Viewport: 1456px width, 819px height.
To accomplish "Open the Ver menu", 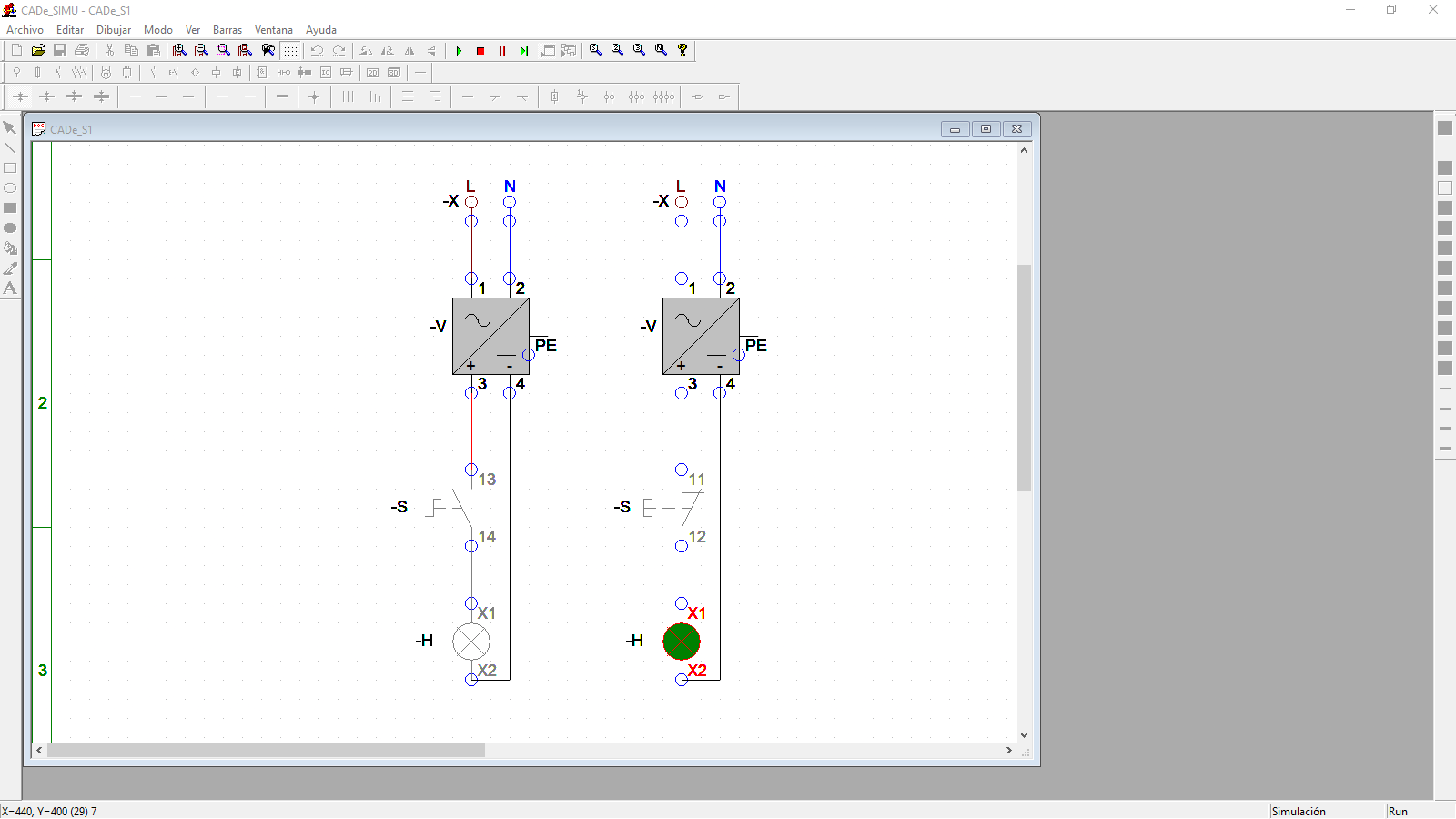I will (x=193, y=30).
